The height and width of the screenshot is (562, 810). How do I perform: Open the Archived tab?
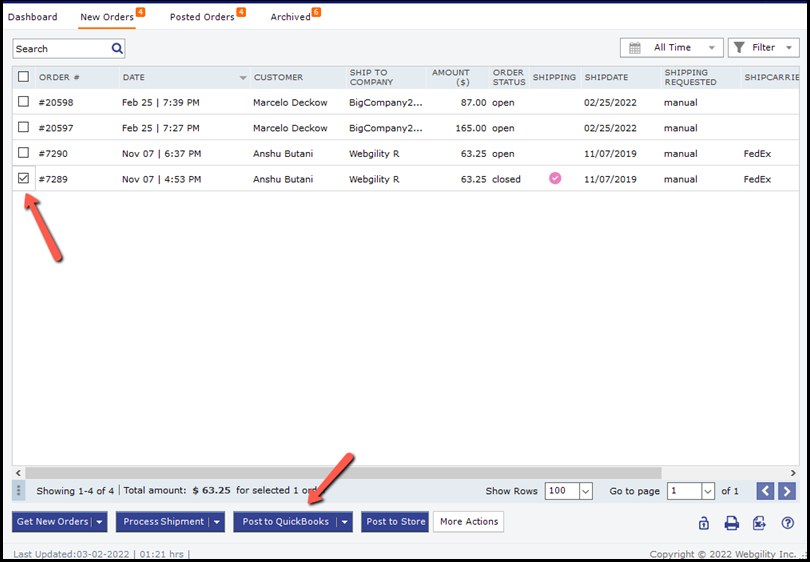290,17
